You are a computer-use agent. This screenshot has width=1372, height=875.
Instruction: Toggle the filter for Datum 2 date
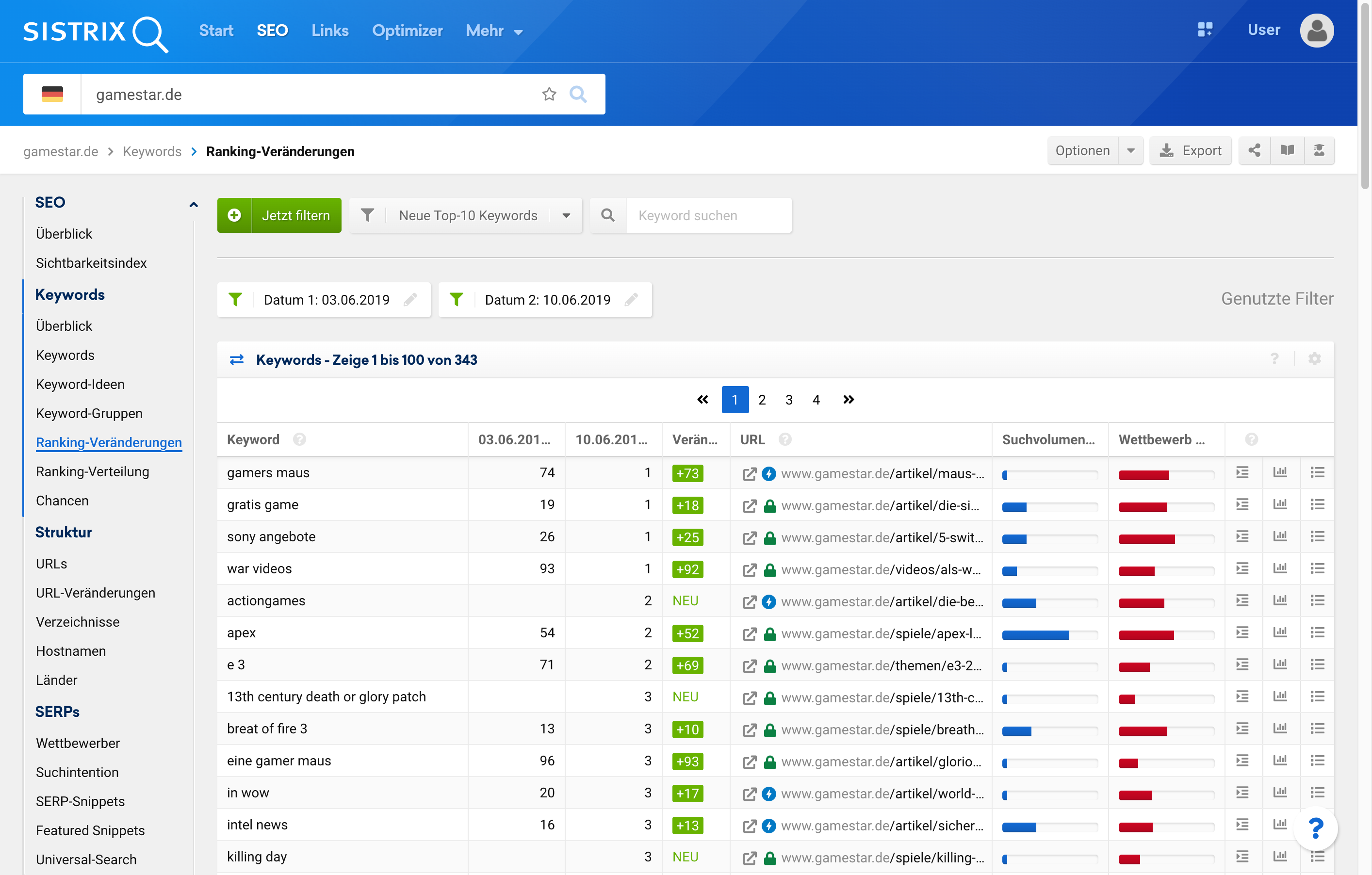pyautogui.click(x=457, y=298)
